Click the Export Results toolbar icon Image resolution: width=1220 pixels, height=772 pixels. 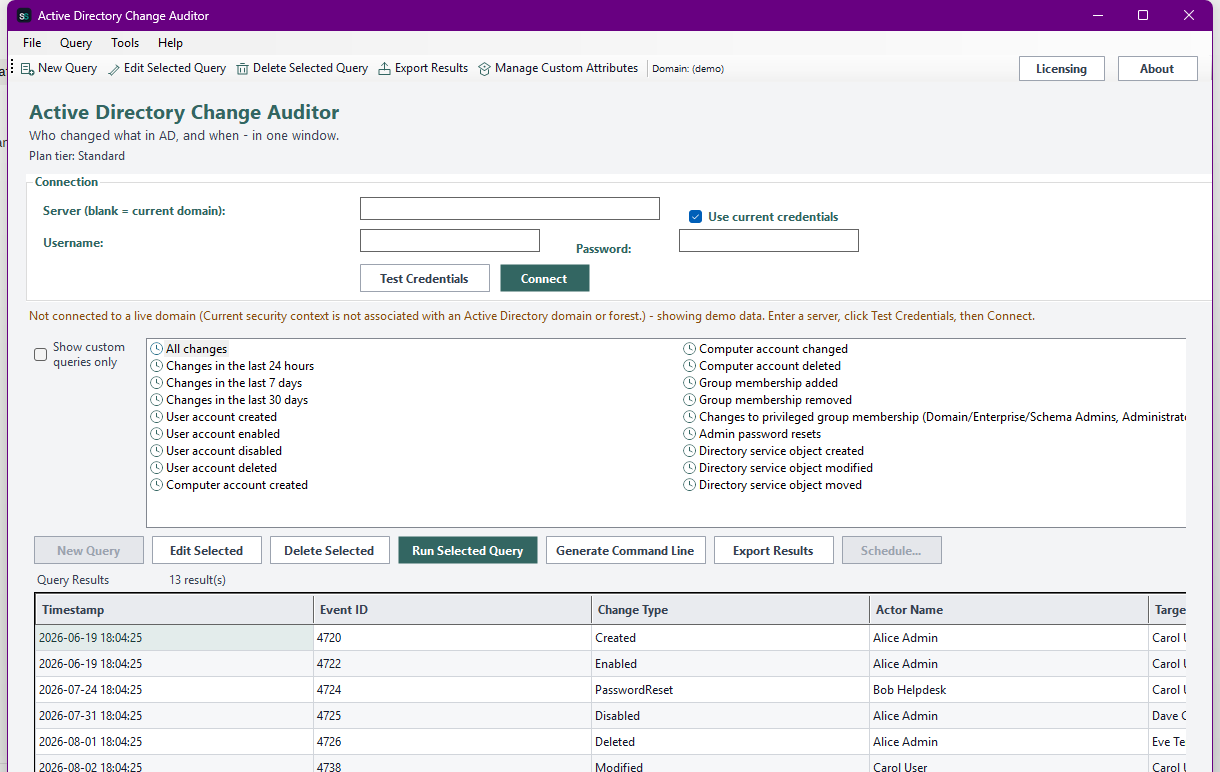(385, 69)
